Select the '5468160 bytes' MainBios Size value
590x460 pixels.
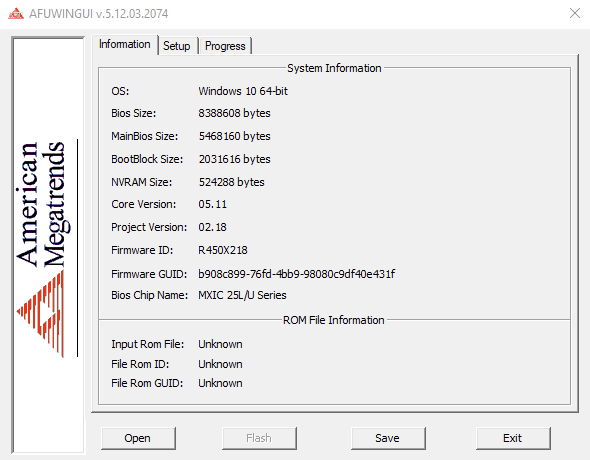pyautogui.click(x=234, y=136)
